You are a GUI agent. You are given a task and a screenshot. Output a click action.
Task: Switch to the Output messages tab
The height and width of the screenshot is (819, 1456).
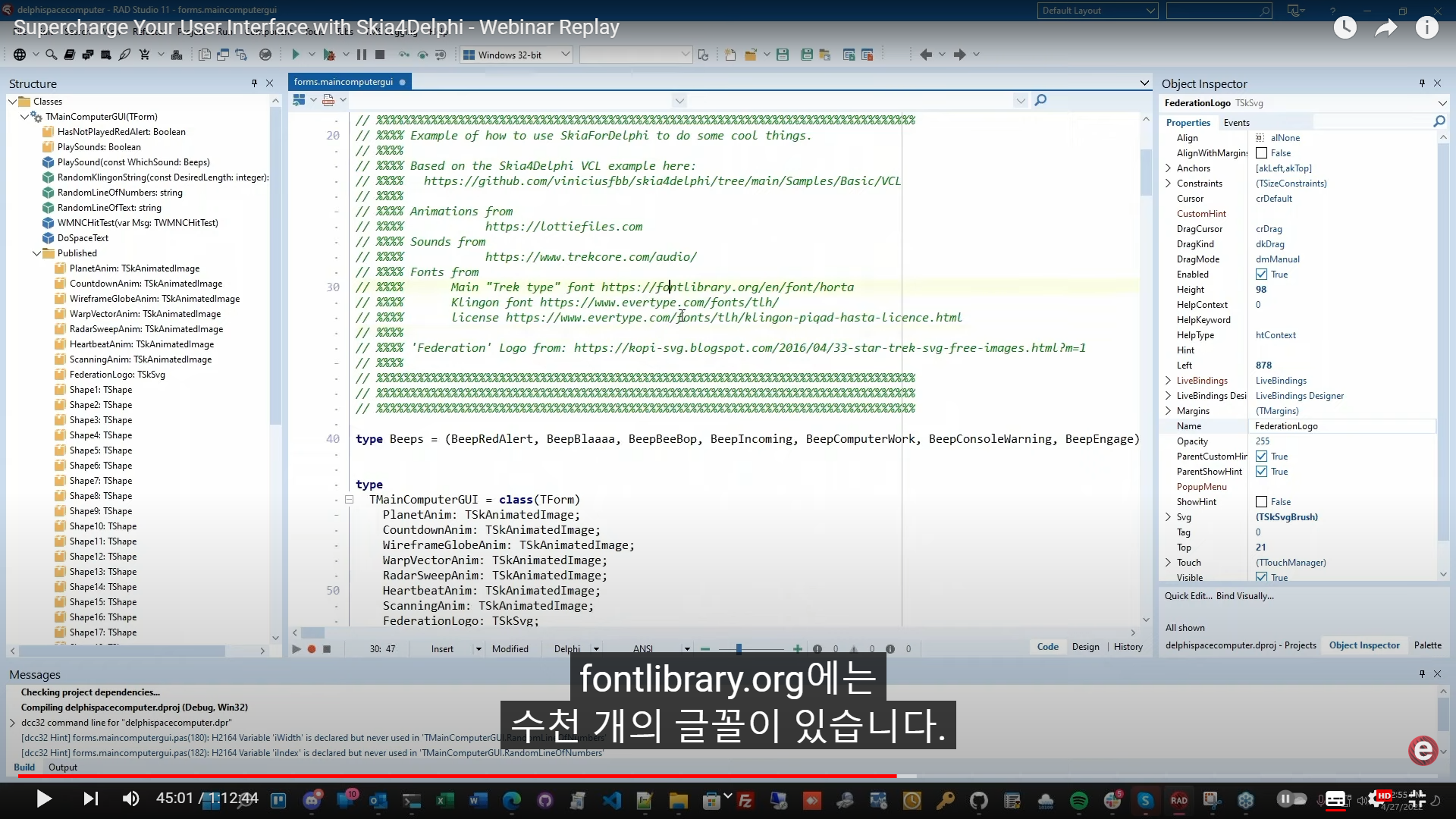coord(63,767)
